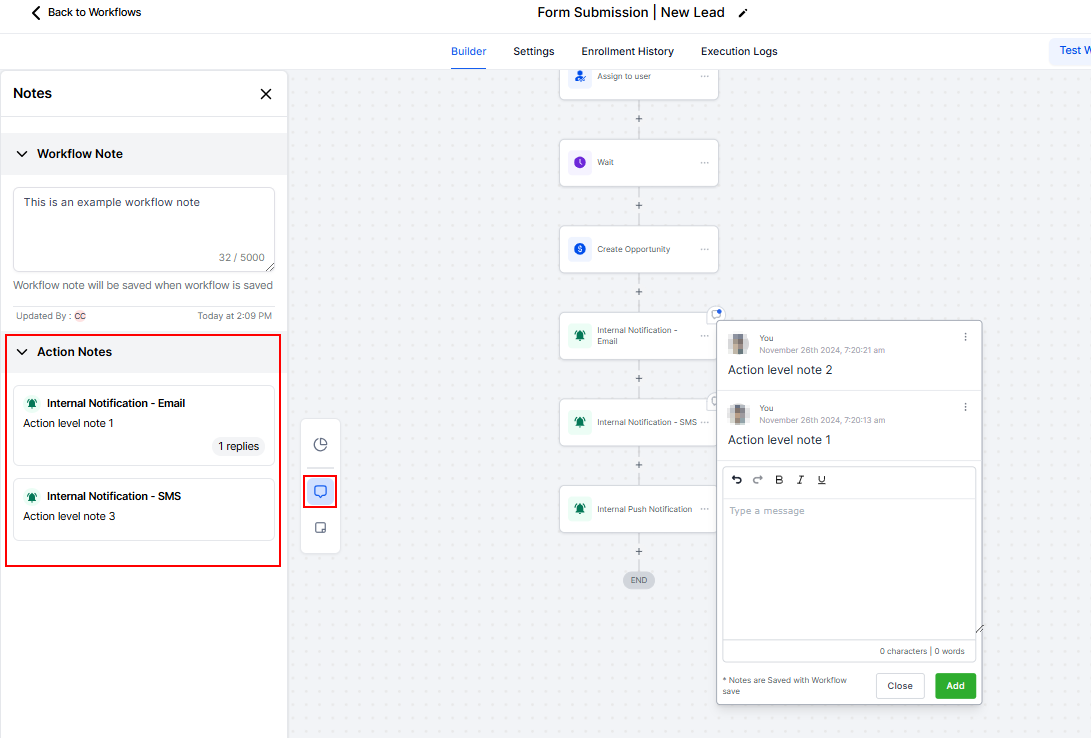Click note indicator on Email notification node
Viewport: 1091px width, 738px height.
pos(716,314)
